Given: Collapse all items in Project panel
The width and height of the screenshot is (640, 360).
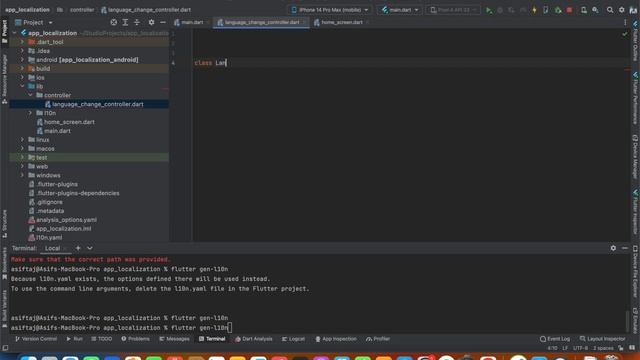Looking at the screenshot, I should click(x=137, y=22).
